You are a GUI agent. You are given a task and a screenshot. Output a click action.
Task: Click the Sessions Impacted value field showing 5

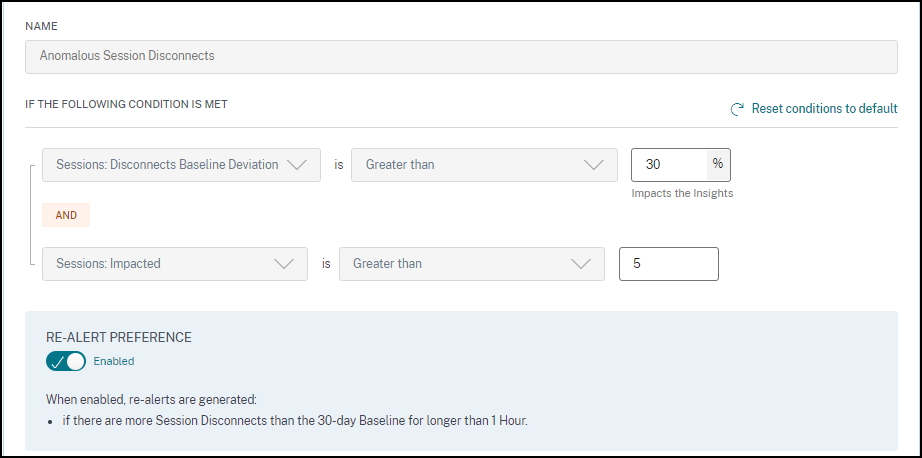(x=668, y=264)
